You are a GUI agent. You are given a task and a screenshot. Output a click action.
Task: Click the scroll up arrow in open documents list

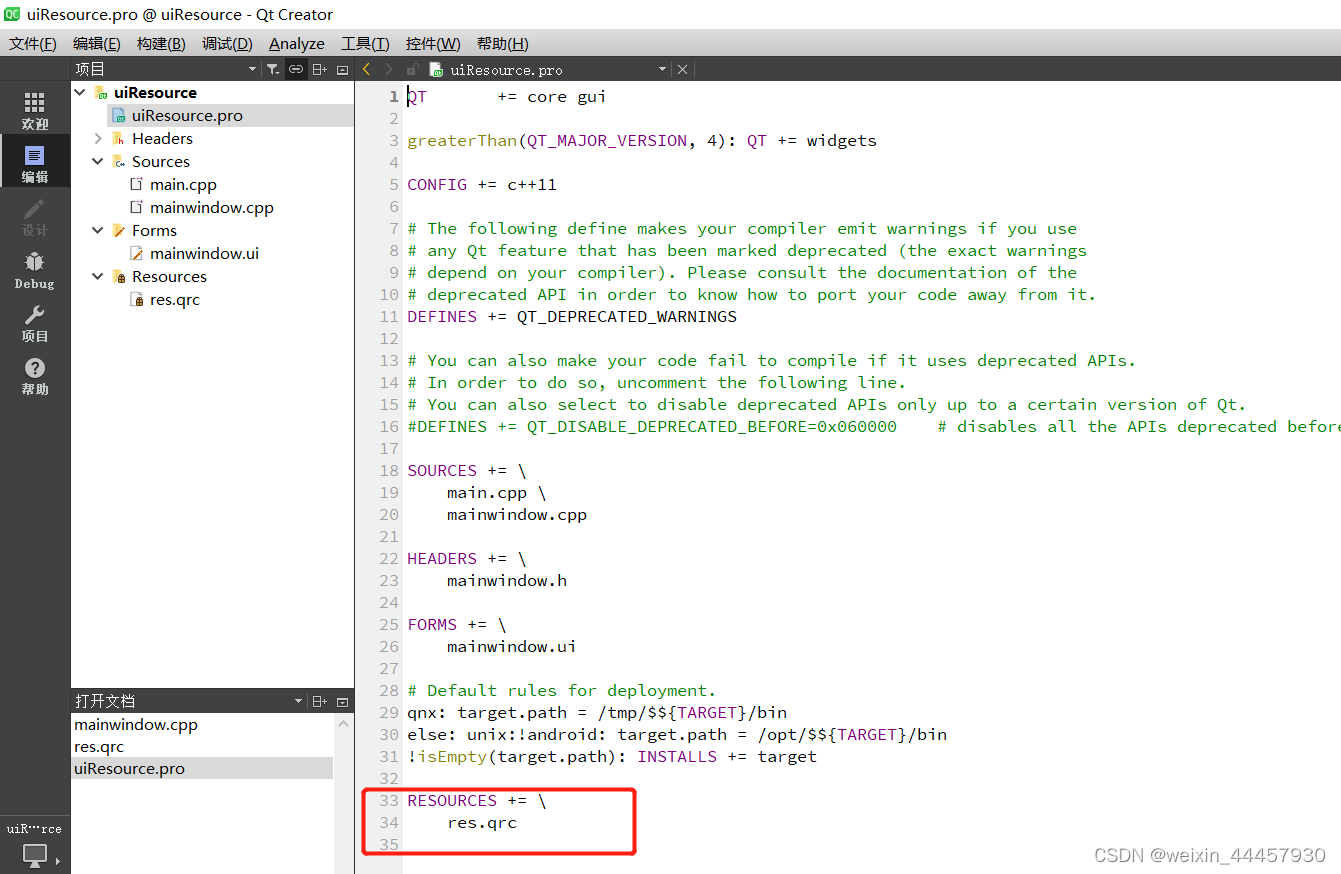pyautogui.click(x=344, y=723)
